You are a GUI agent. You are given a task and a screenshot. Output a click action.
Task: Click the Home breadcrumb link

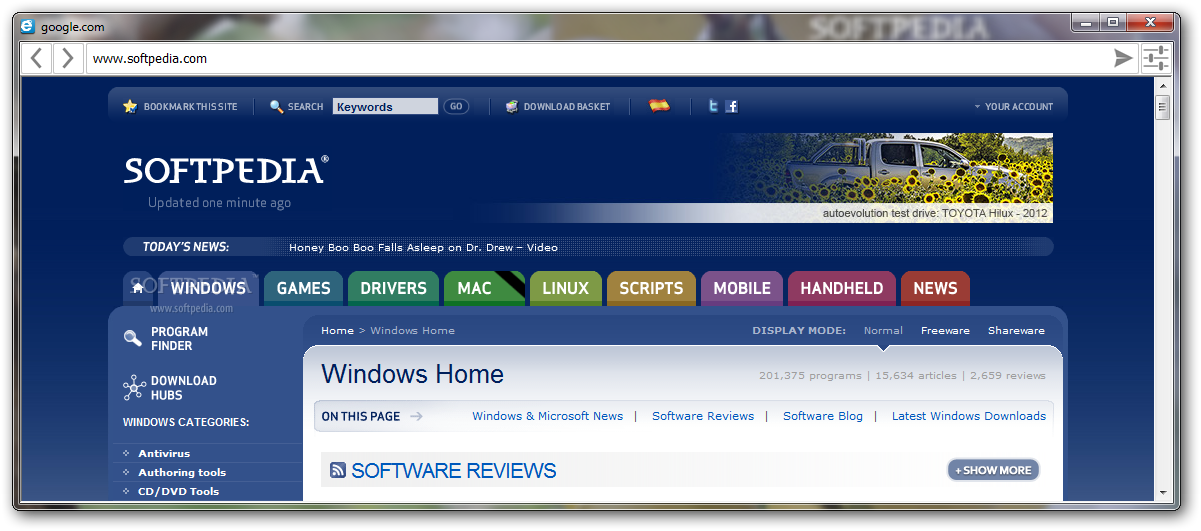click(337, 330)
